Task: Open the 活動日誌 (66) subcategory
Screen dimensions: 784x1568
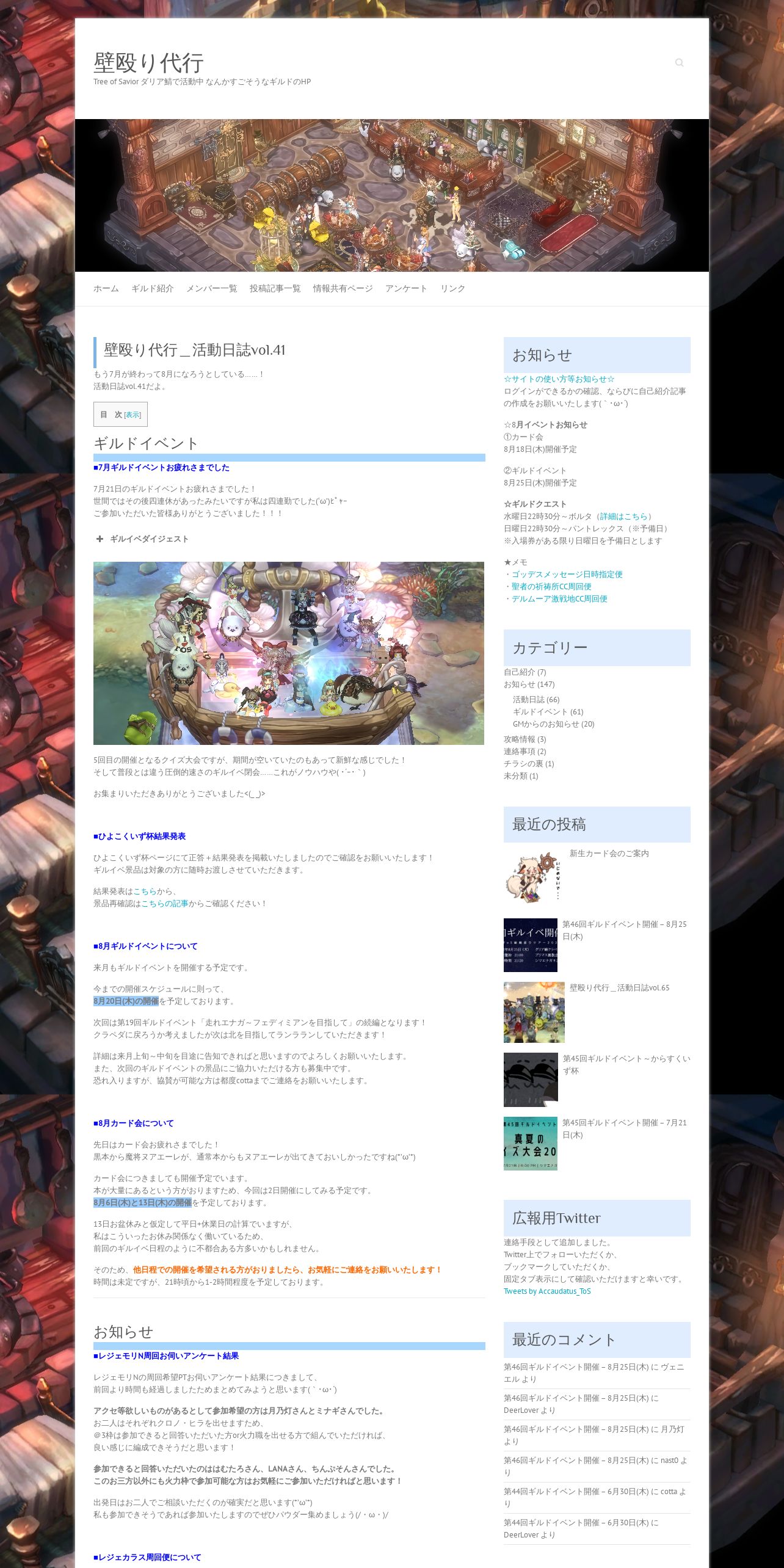Action: tap(536, 699)
